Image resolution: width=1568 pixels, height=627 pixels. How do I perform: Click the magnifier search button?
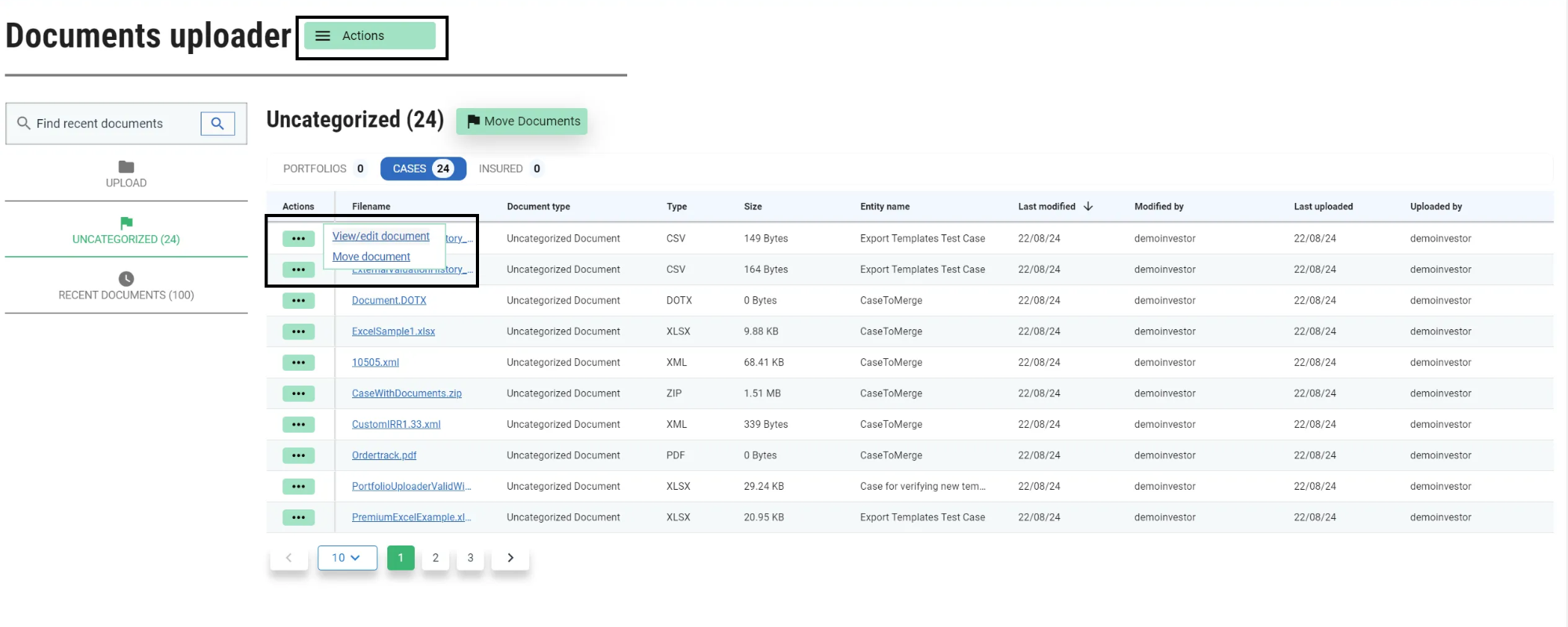[x=217, y=124]
